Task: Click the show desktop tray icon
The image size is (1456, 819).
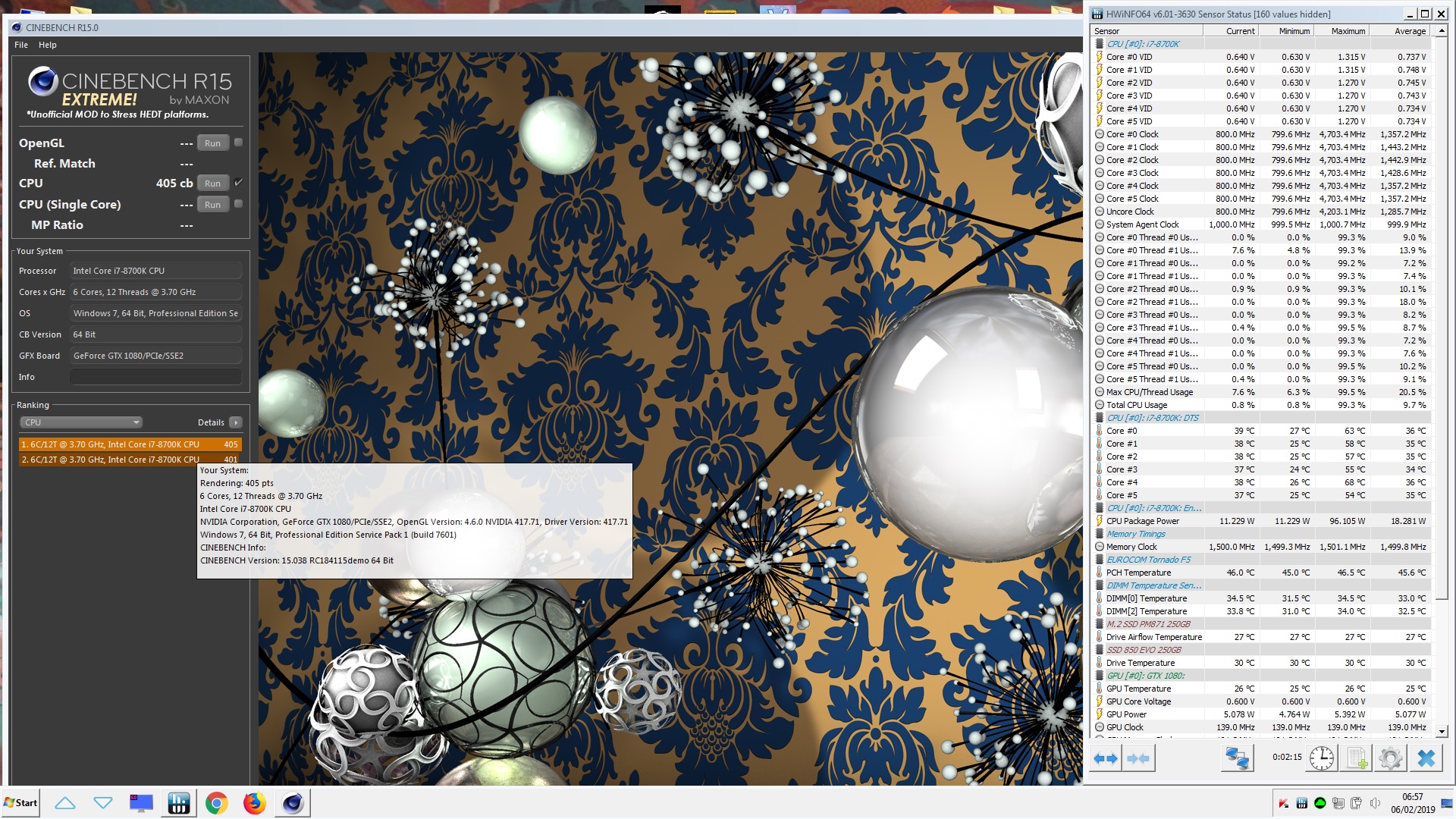Action: [1447, 804]
